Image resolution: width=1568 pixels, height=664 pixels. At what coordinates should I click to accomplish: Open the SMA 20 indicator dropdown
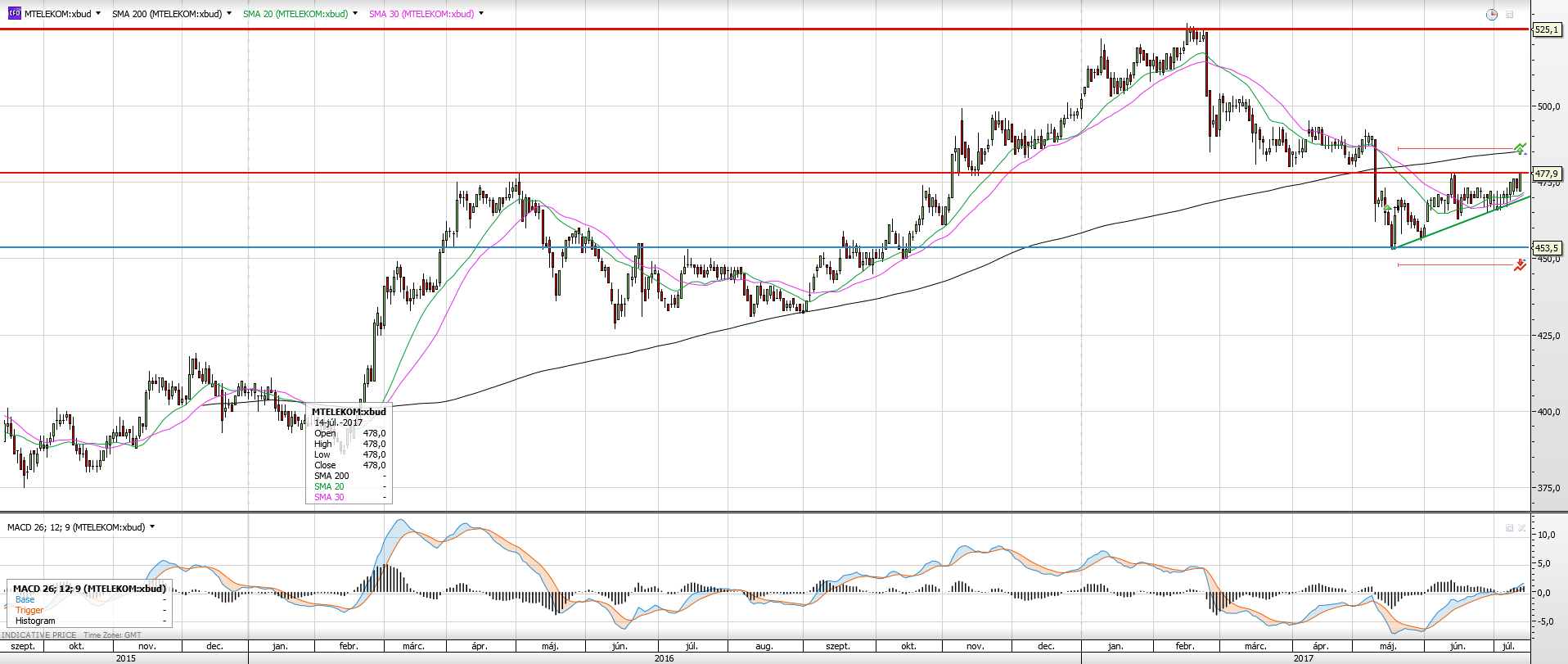pyautogui.click(x=355, y=13)
